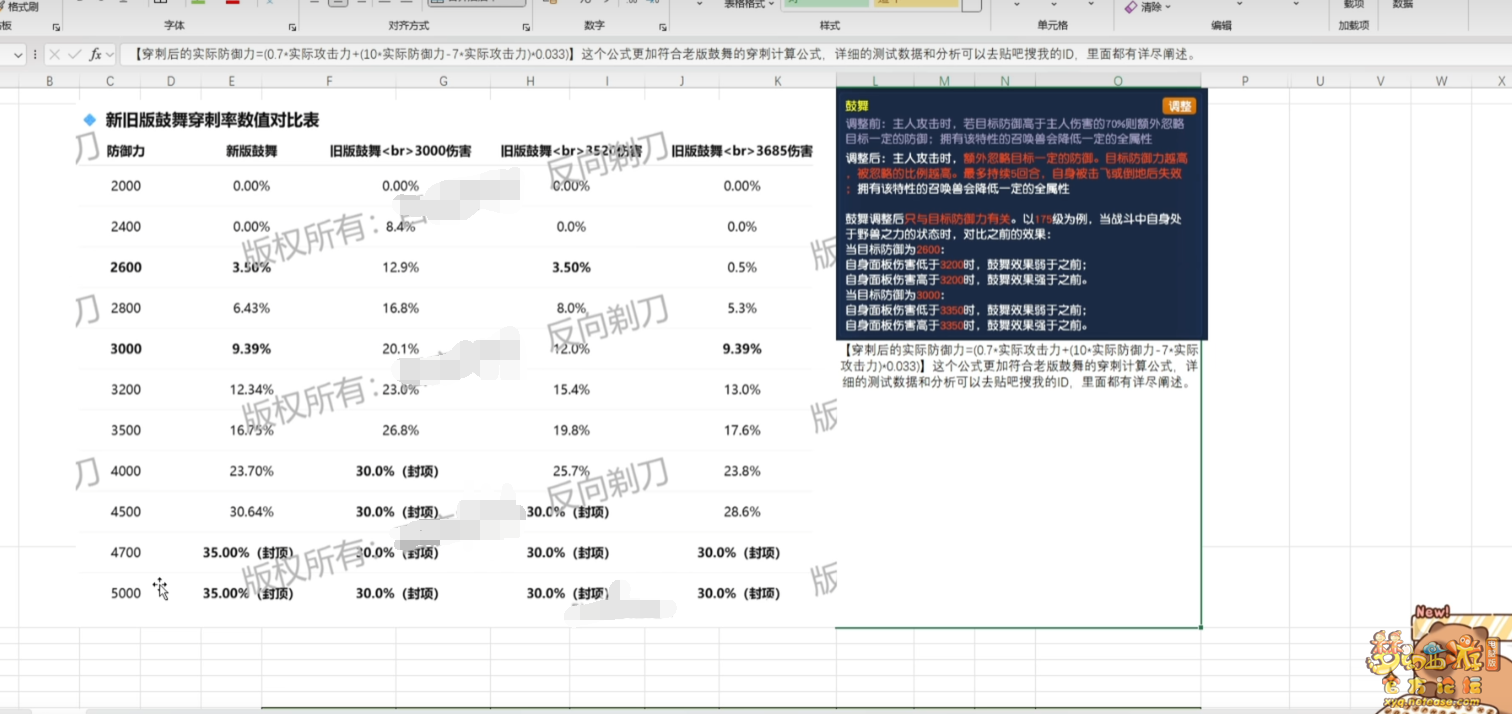Image resolution: width=1512 pixels, height=714 pixels.
Task: Select column P header
Action: 1245,81
